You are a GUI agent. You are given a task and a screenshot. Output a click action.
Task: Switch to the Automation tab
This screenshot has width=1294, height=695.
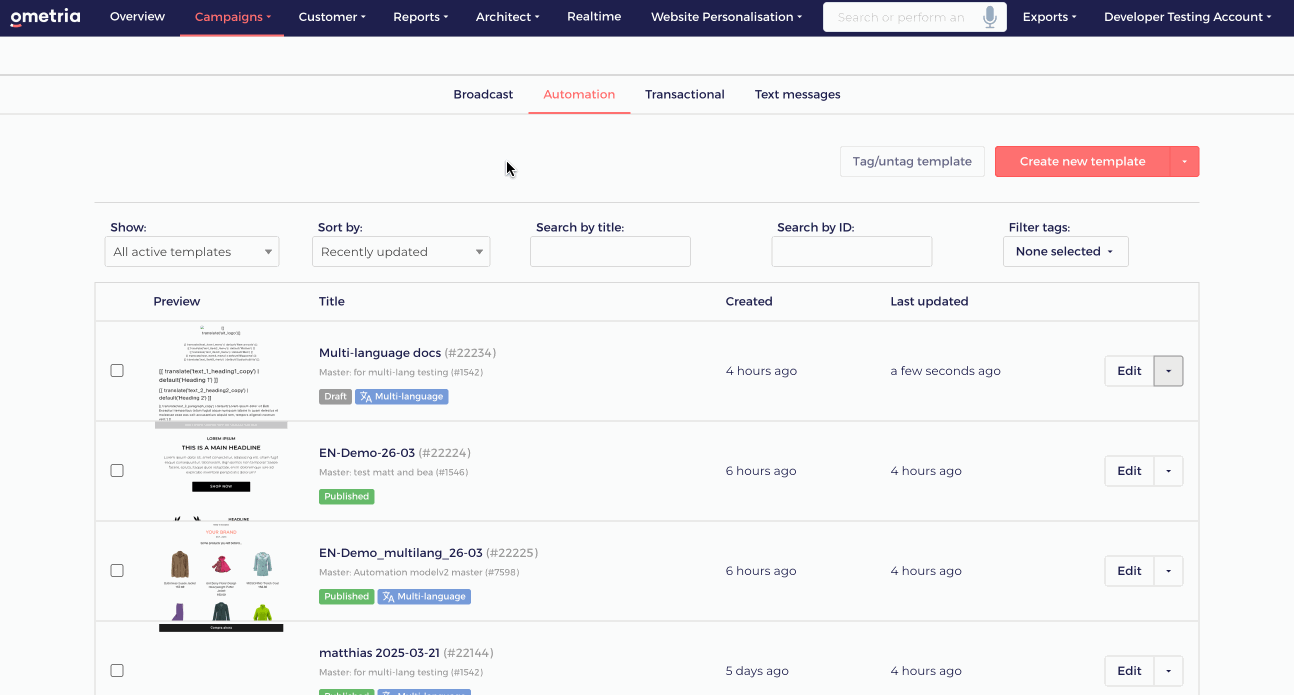coord(579,94)
